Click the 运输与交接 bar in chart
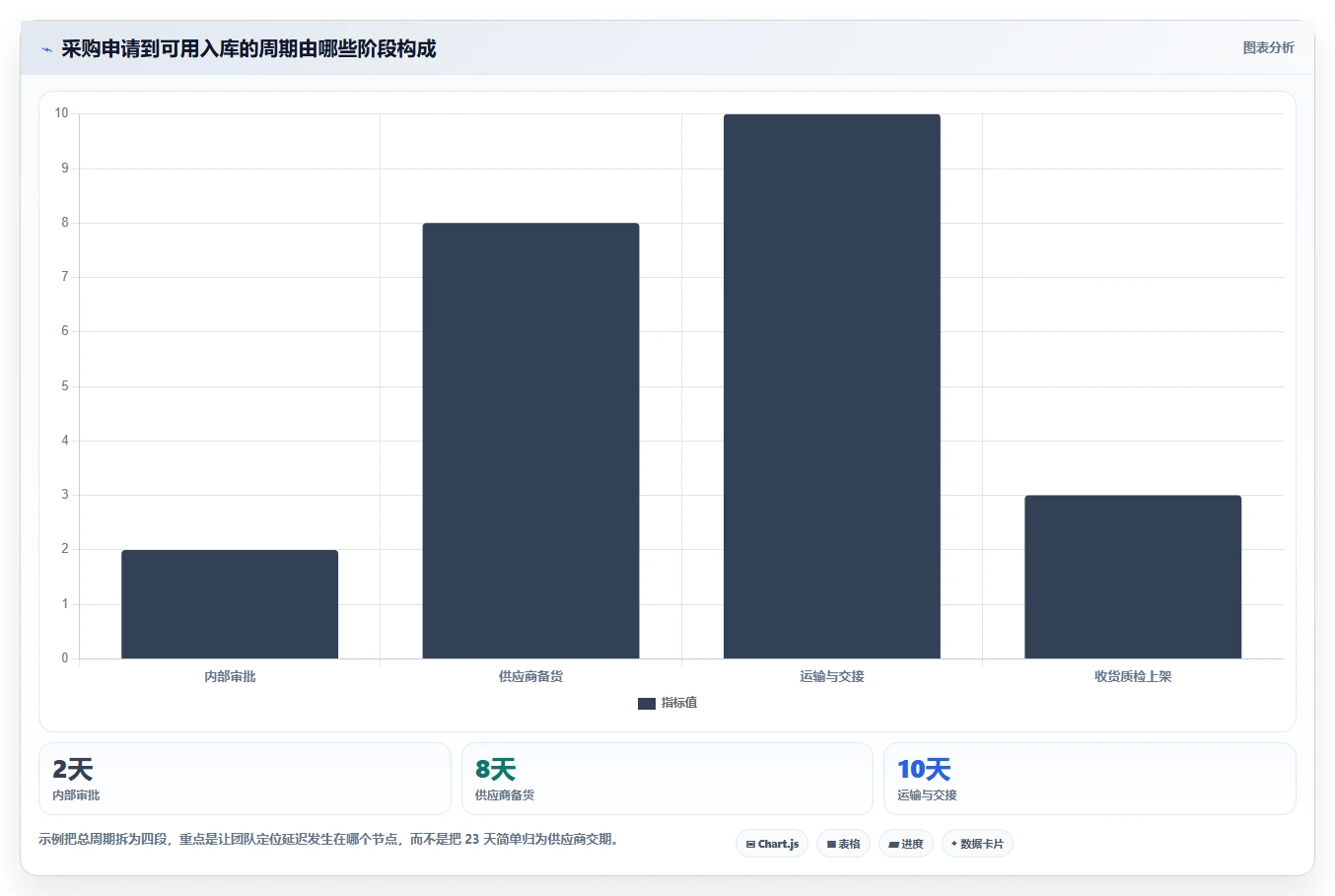Image resolution: width=1335 pixels, height=896 pixels. point(832,386)
